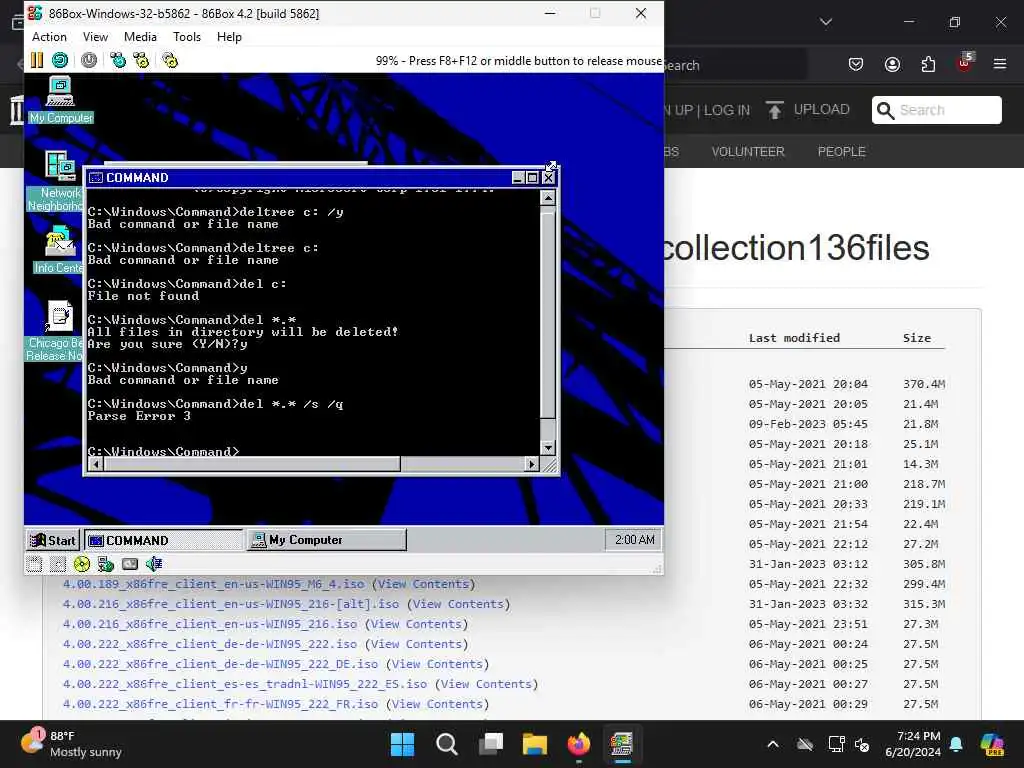Click the 2:00 AM guest clock

coord(634,540)
